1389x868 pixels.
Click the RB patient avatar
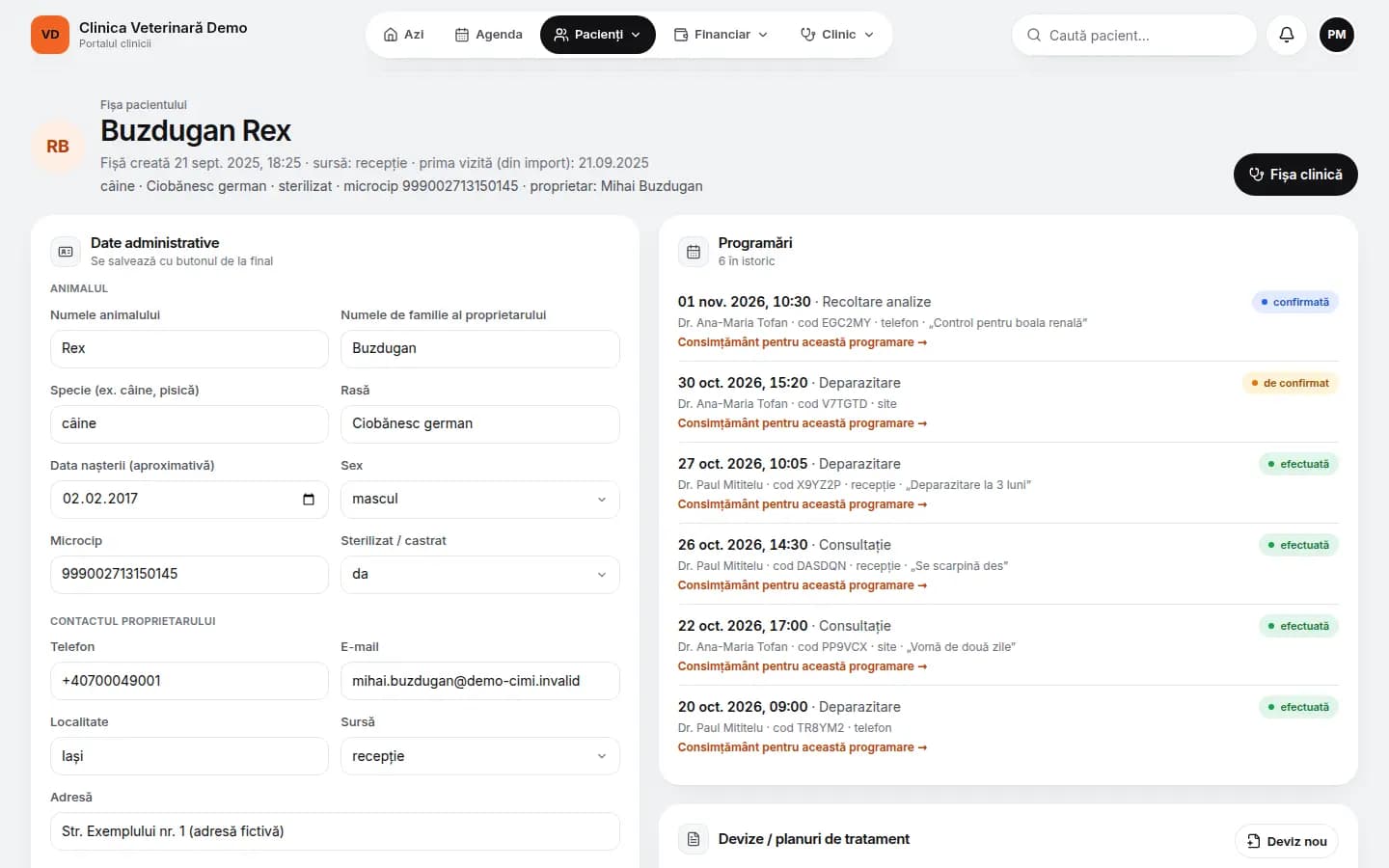[x=58, y=147]
